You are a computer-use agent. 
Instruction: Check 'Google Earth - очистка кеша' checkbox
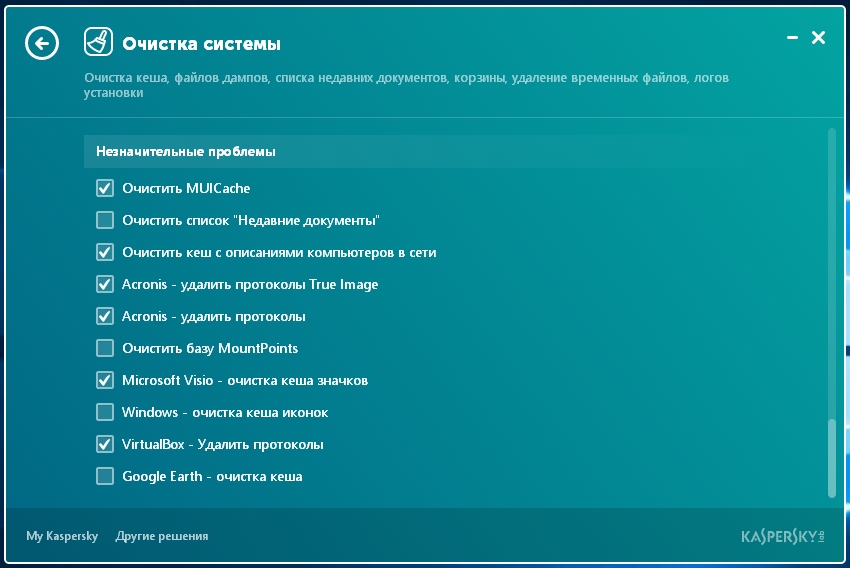pyautogui.click(x=105, y=476)
